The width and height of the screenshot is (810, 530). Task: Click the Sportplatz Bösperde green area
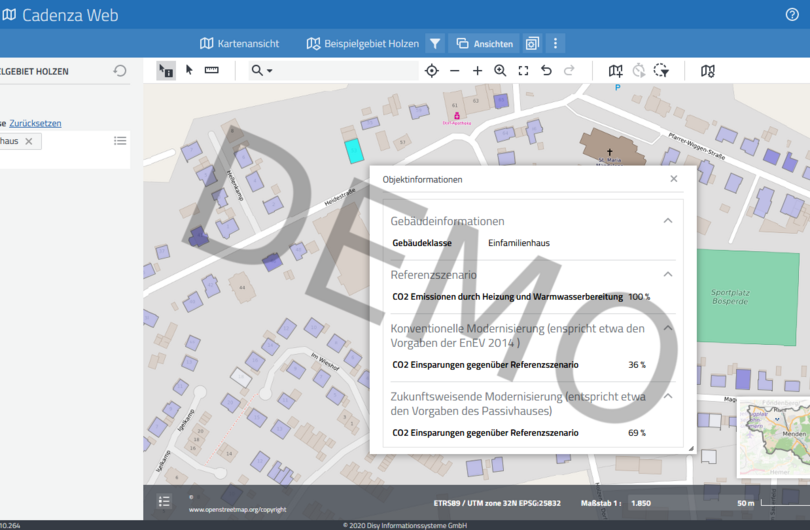(x=747, y=297)
